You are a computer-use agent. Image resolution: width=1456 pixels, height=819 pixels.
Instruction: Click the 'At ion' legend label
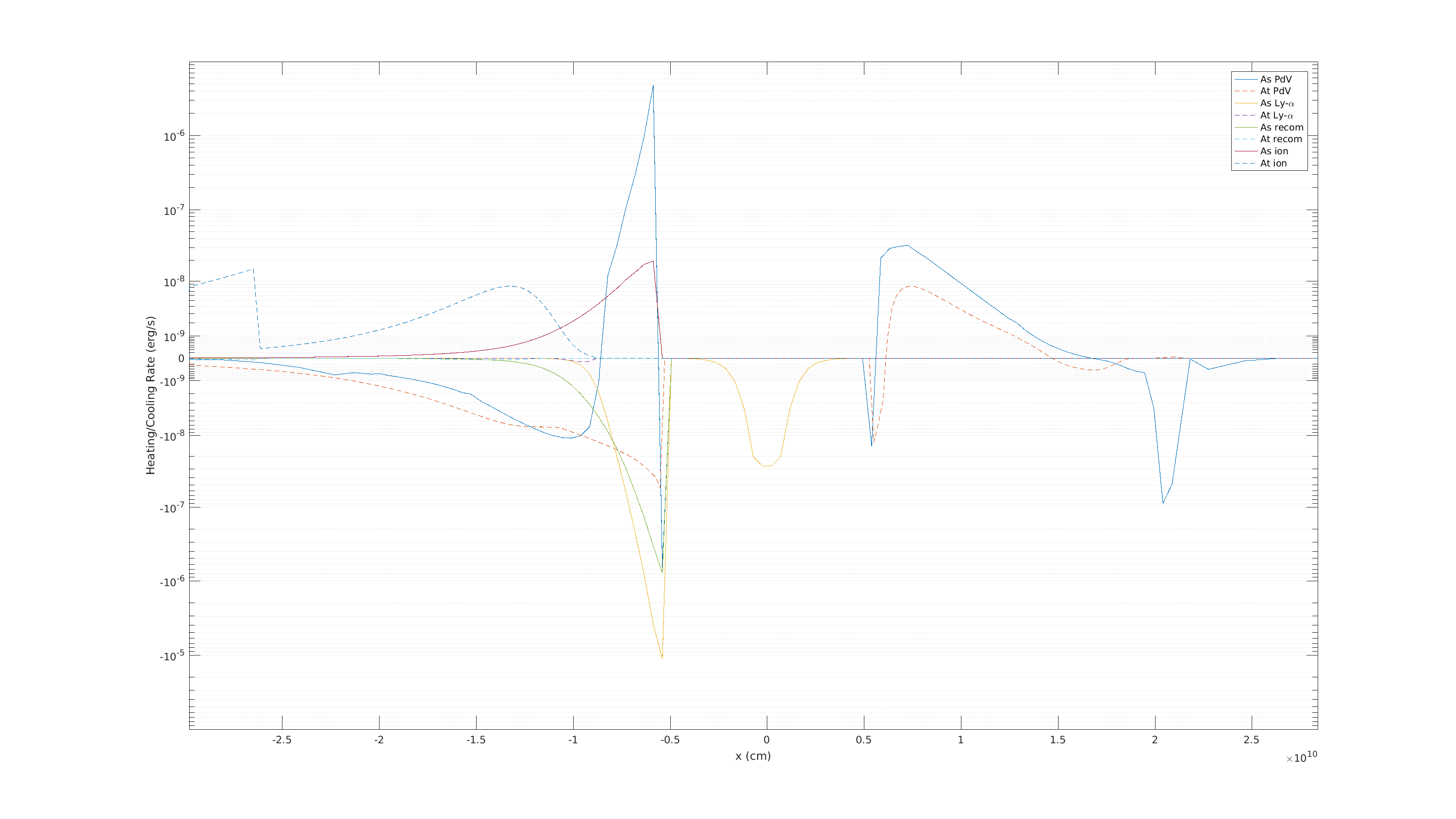click(x=1274, y=164)
